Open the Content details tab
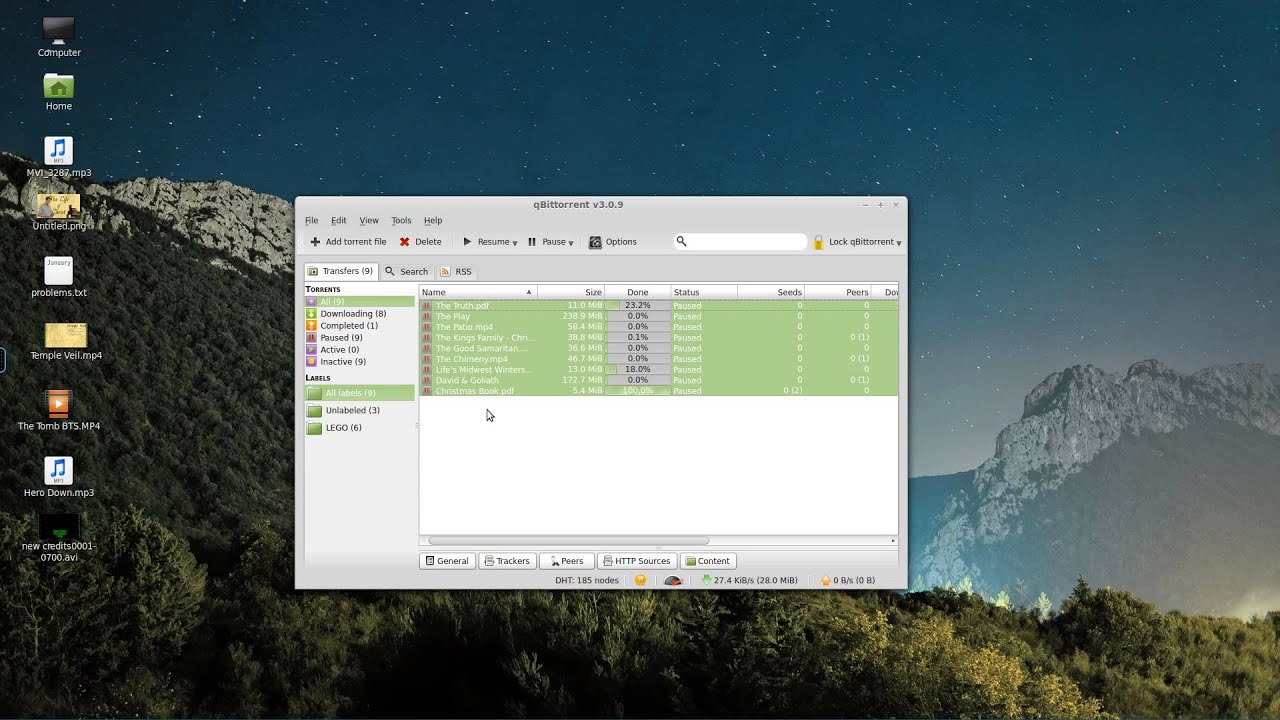This screenshot has height=720, width=1280. point(708,561)
